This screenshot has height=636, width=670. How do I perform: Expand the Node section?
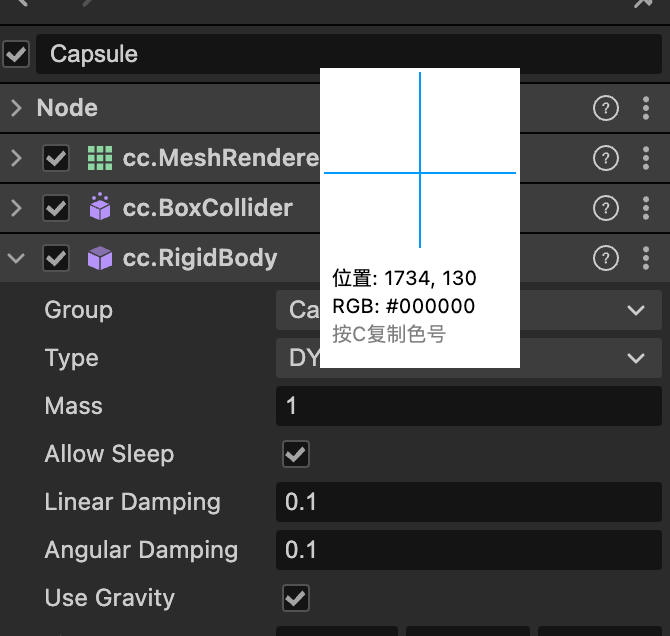(x=16, y=108)
